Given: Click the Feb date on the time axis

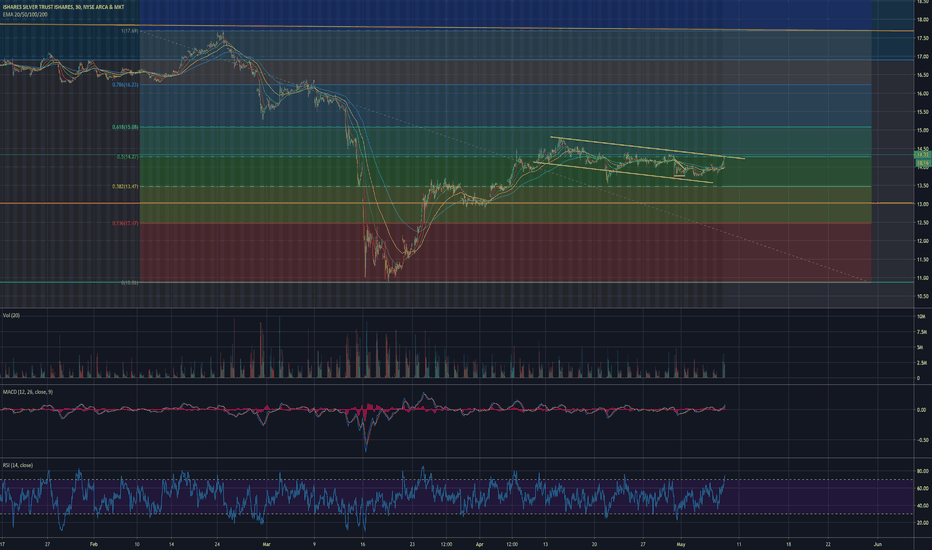Looking at the screenshot, I should click(93, 544).
